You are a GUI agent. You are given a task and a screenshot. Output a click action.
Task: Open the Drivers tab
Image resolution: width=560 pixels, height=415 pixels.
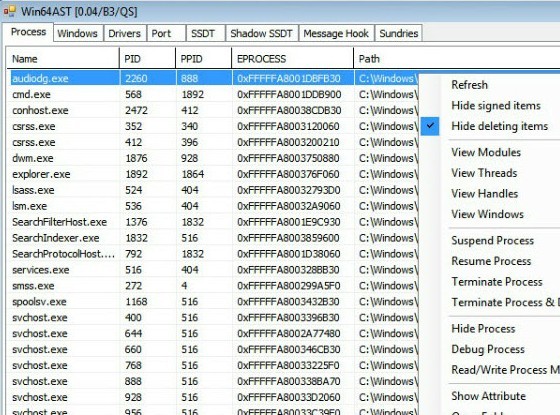coord(124,34)
